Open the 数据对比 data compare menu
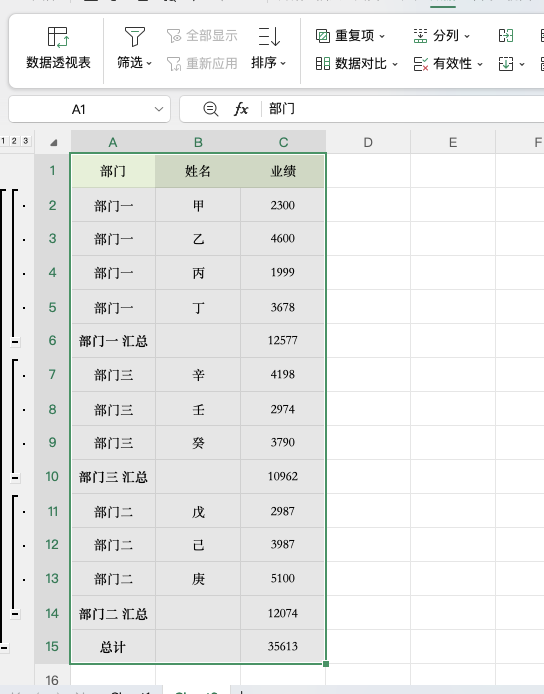Viewport: 544px width, 694px height. point(356,64)
